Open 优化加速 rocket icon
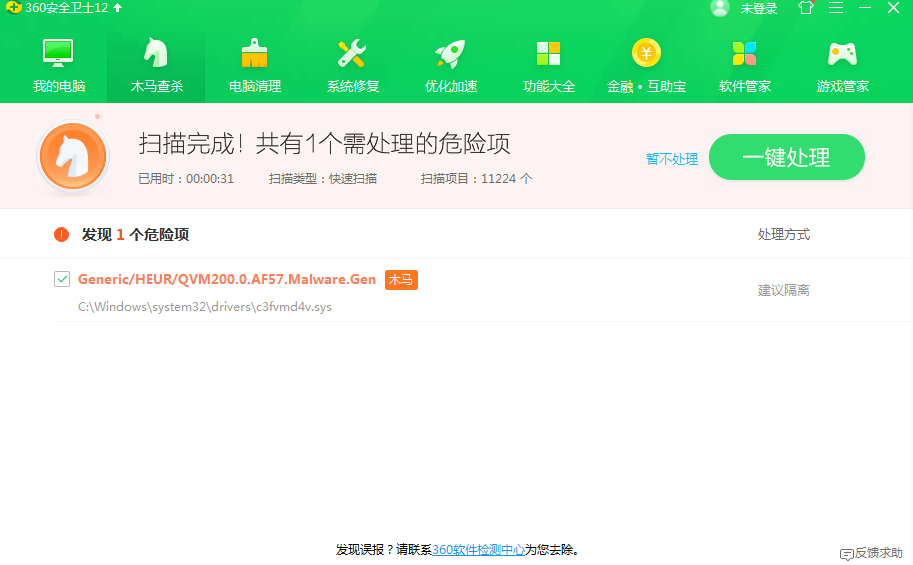 click(450, 53)
